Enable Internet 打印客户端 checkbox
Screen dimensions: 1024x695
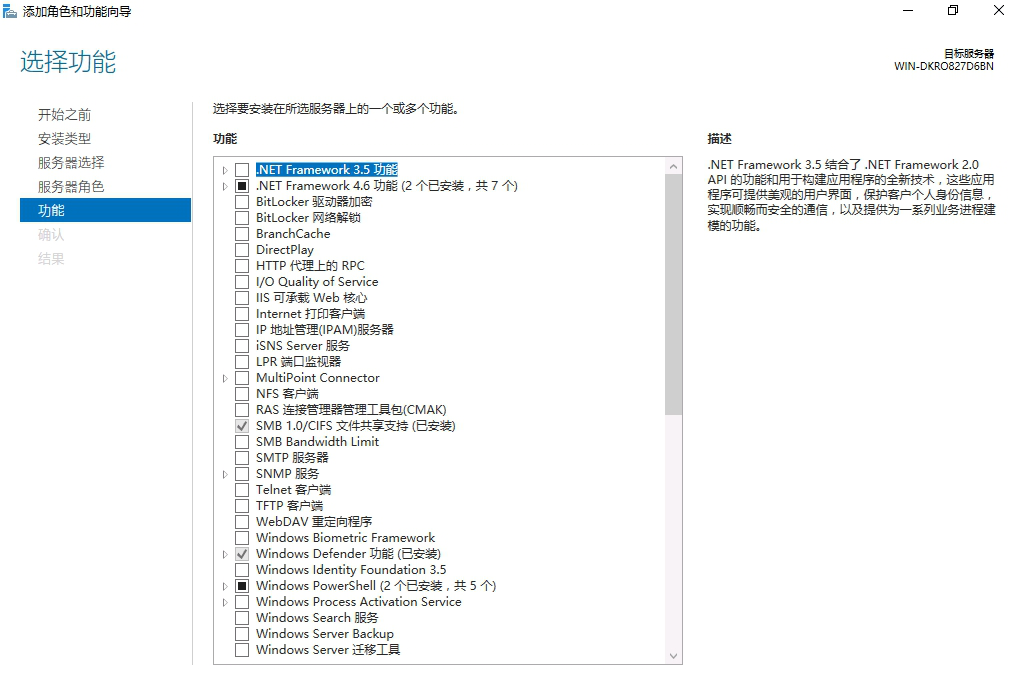(x=242, y=314)
